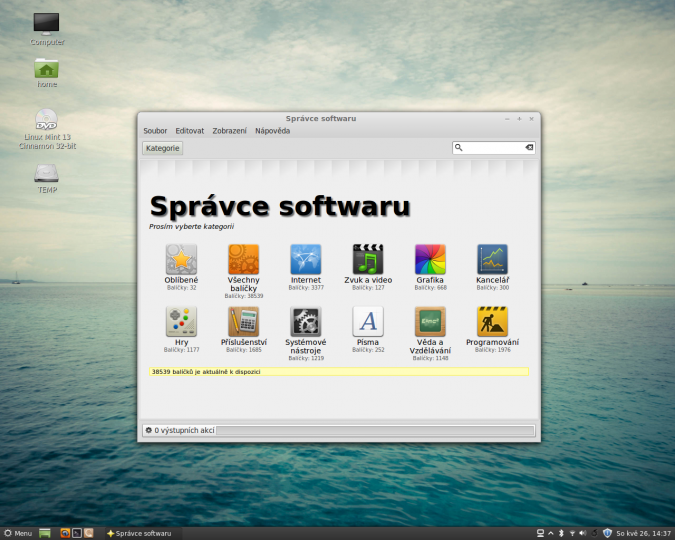The image size is (675, 540).
Task: Open the file manager launcher in panel
Action: pyautogui.click(x=89, y=534)
